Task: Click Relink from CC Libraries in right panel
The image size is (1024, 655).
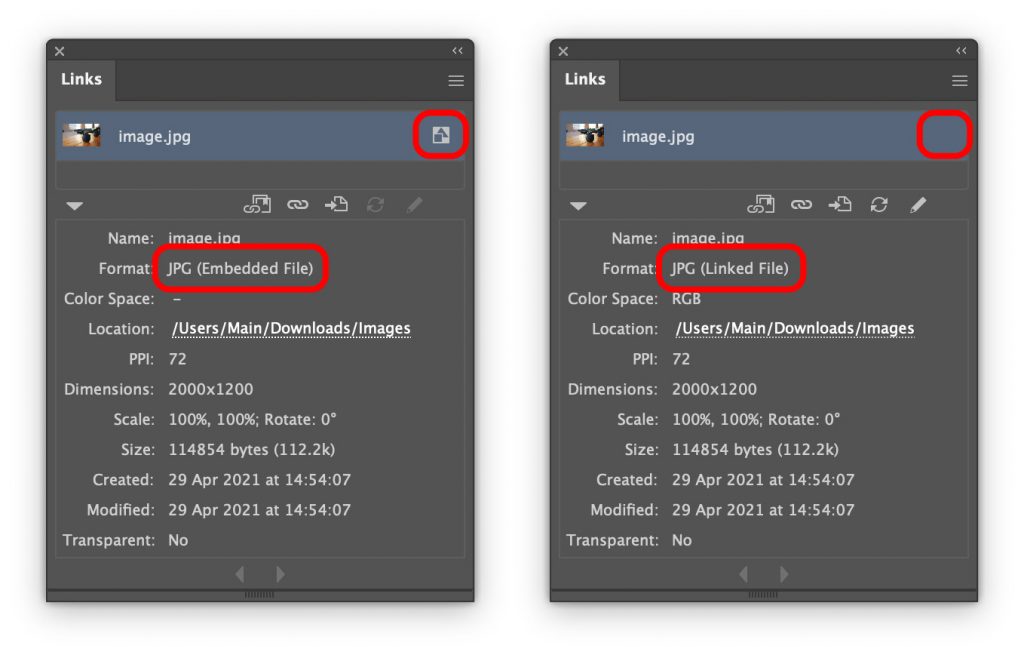Action: tap(761, 204)
